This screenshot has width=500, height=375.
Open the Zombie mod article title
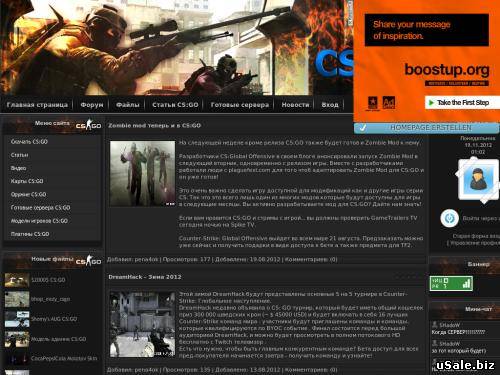click(x=154, y=125)
